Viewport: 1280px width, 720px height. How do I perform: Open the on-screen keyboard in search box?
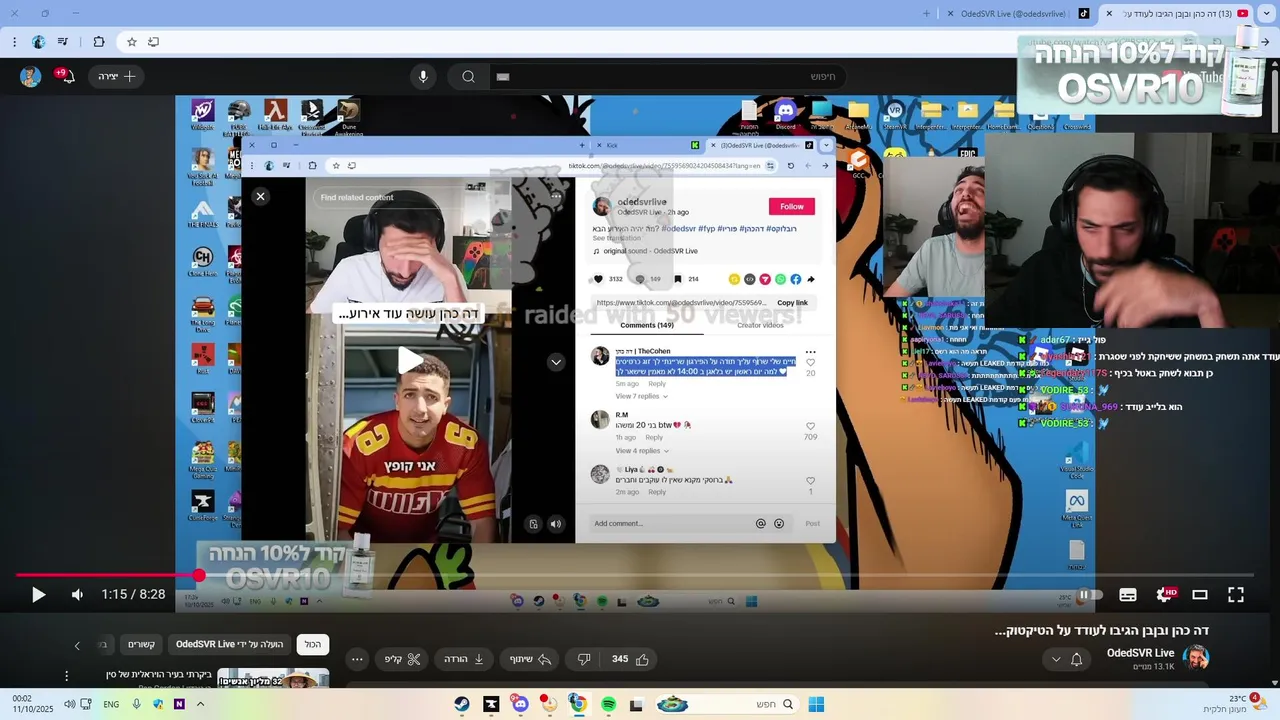[503, 77]
